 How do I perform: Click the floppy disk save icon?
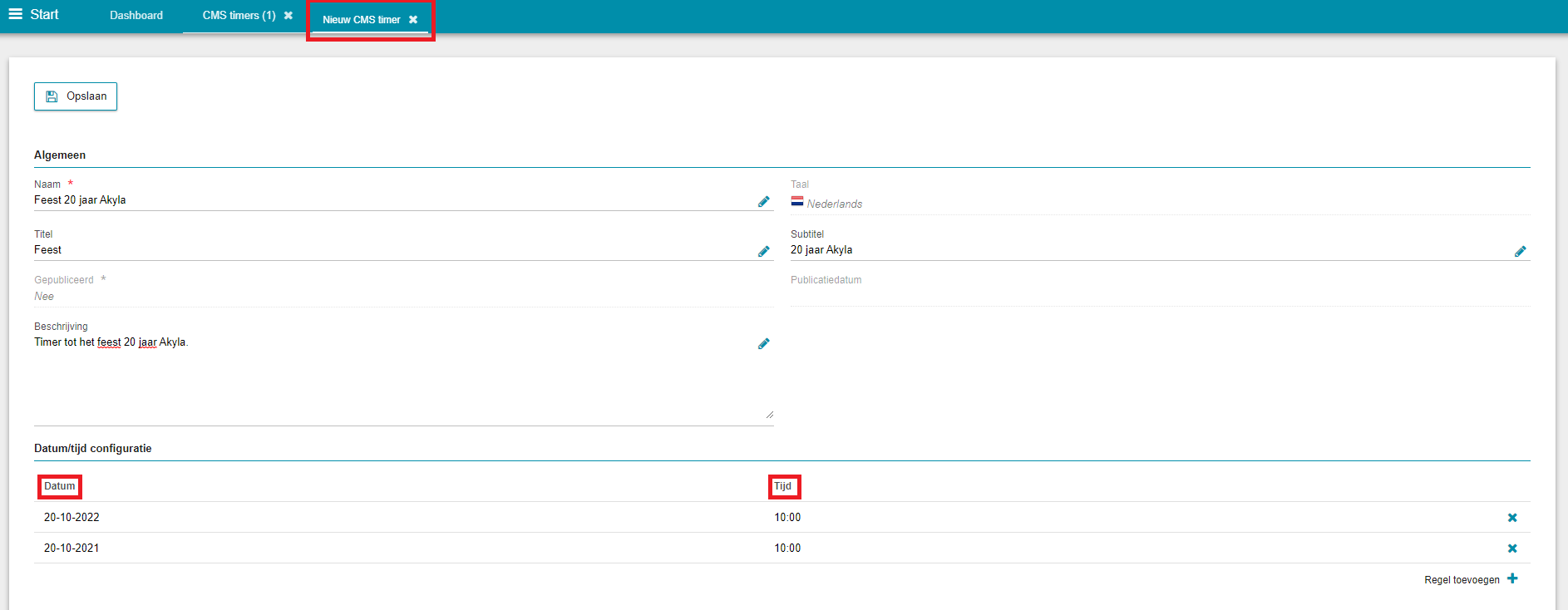pyautogui.click(x=52, y=96)
